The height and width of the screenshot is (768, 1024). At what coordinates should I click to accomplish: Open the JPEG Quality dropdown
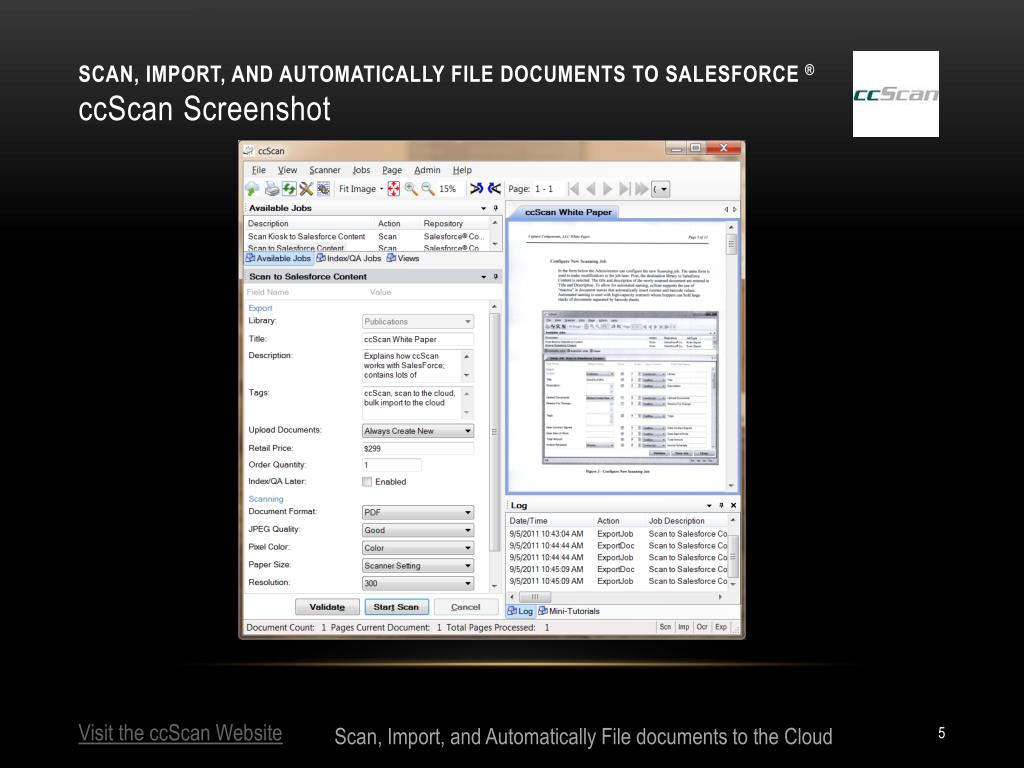point(418,530)
